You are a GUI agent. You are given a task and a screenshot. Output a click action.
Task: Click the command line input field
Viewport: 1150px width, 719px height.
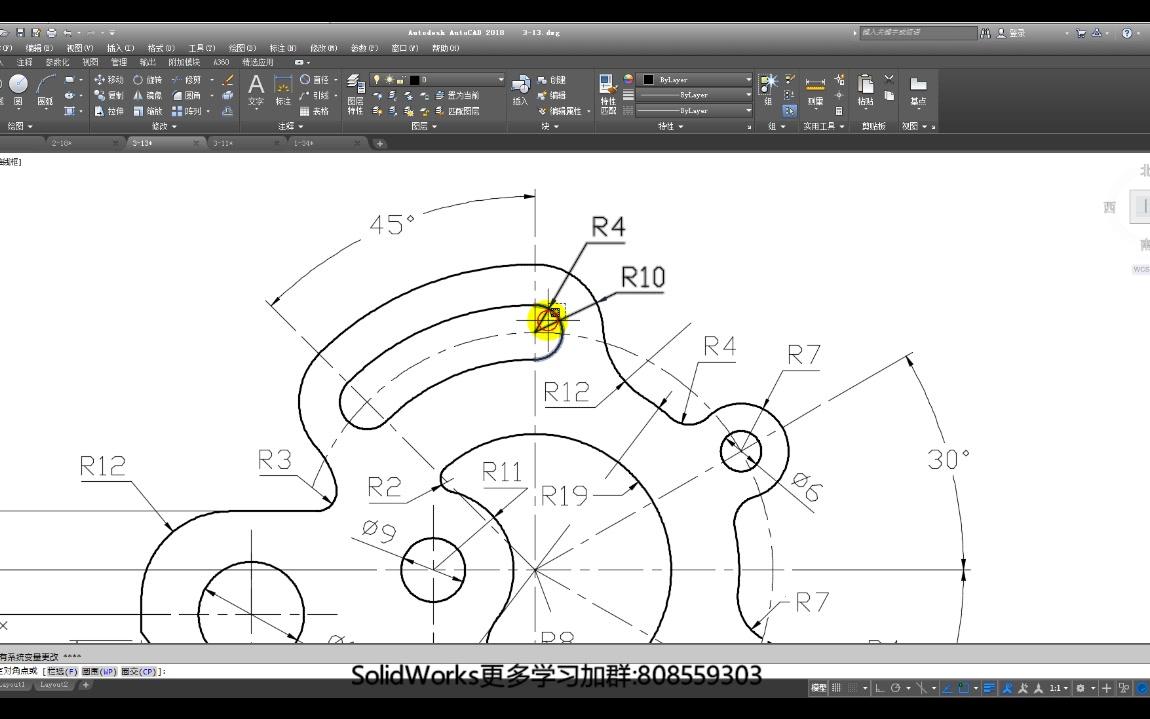pyautogui.click(x=300, y=672)
